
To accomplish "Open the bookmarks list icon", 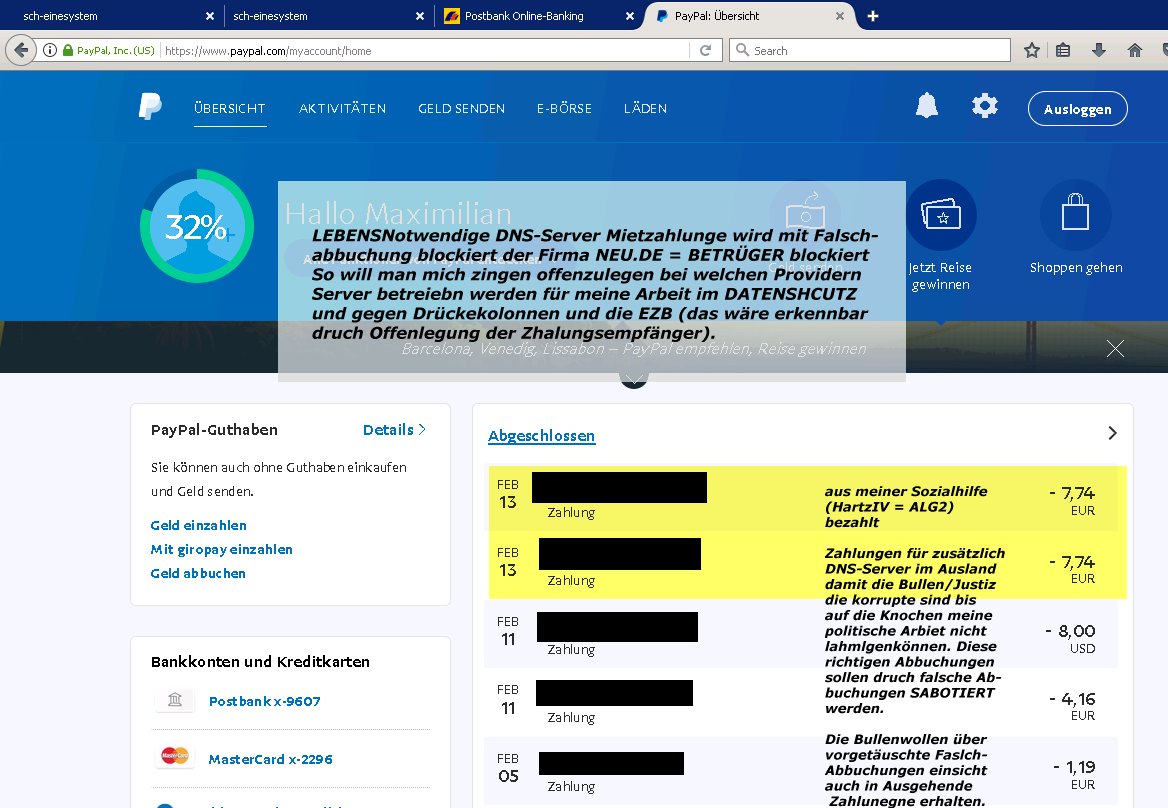I will click(x=1063, y=51).
